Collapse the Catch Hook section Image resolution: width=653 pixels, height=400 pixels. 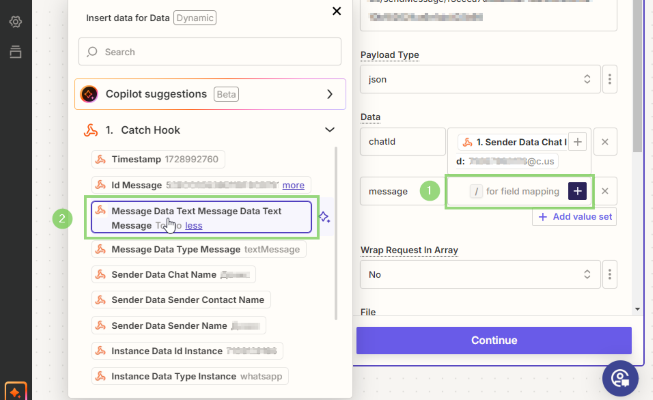pyautogui.click(x=329, y=130)
